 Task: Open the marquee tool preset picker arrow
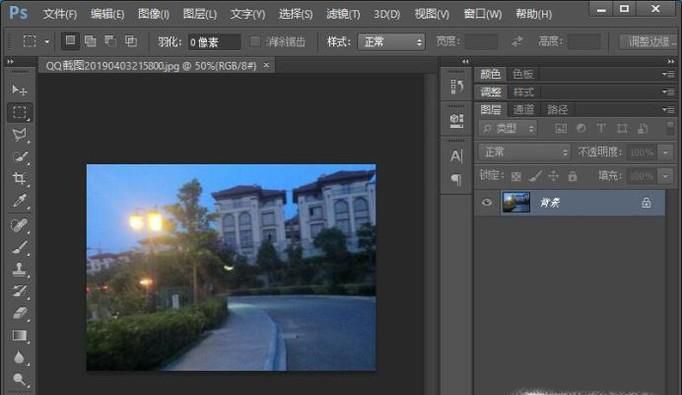point(47,42)
